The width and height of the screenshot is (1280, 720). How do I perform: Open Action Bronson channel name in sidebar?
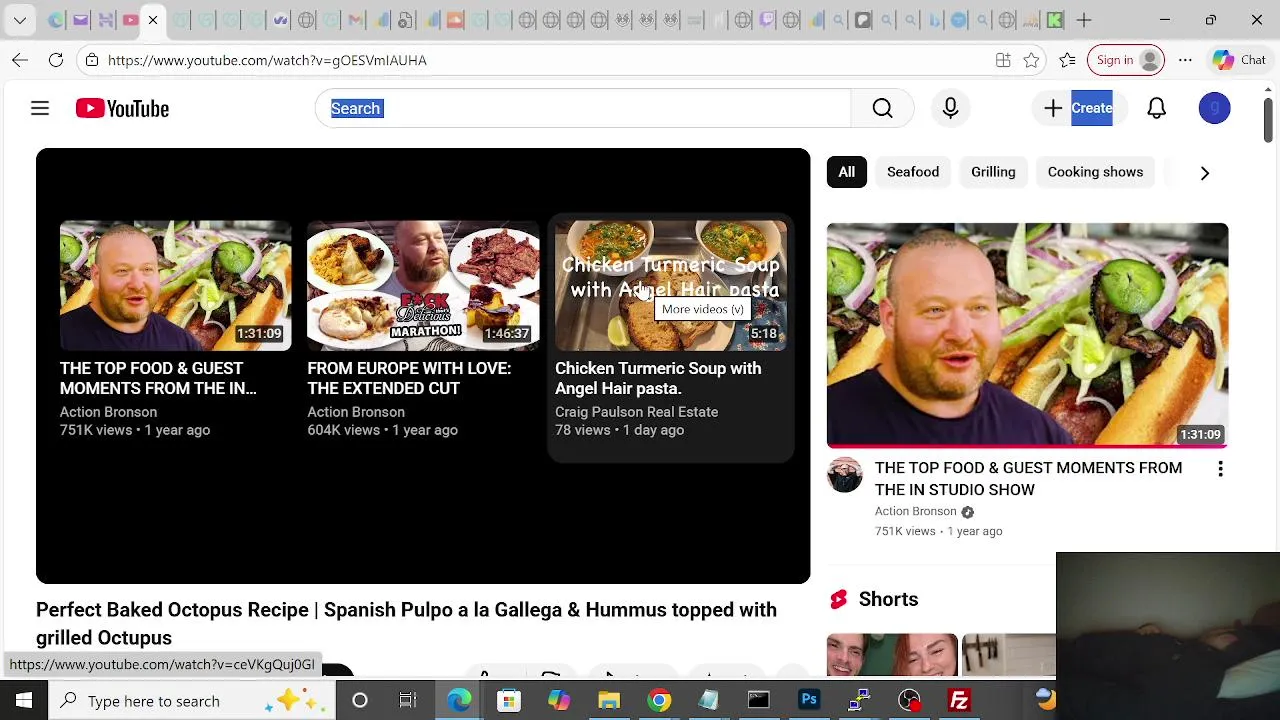(x=915, y=511)
